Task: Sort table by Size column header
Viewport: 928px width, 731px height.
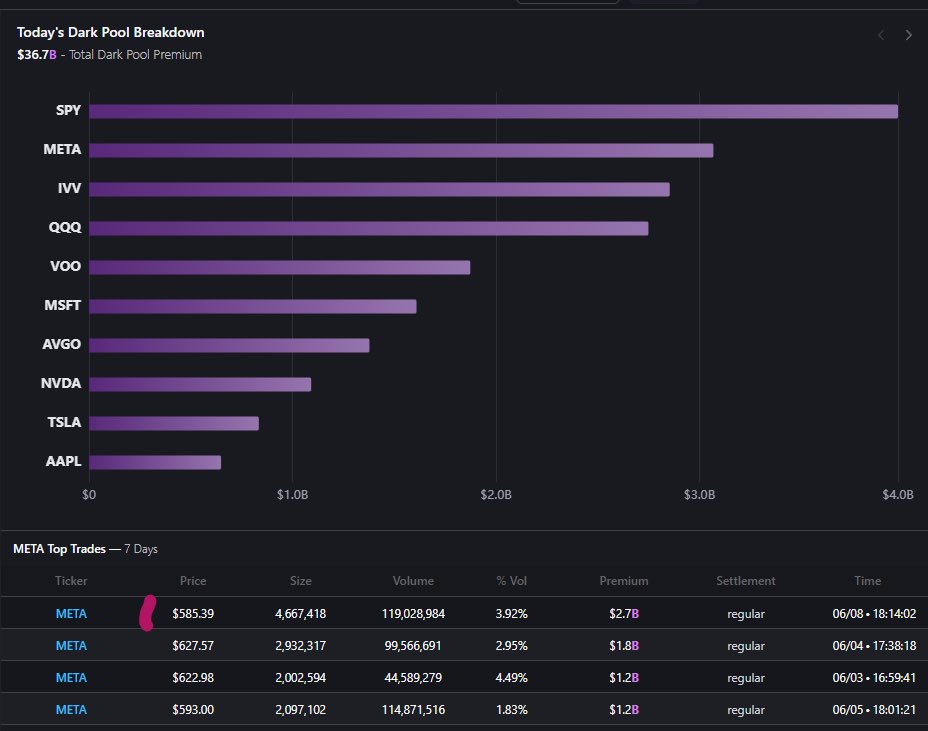Action: [x=301, y=581]
